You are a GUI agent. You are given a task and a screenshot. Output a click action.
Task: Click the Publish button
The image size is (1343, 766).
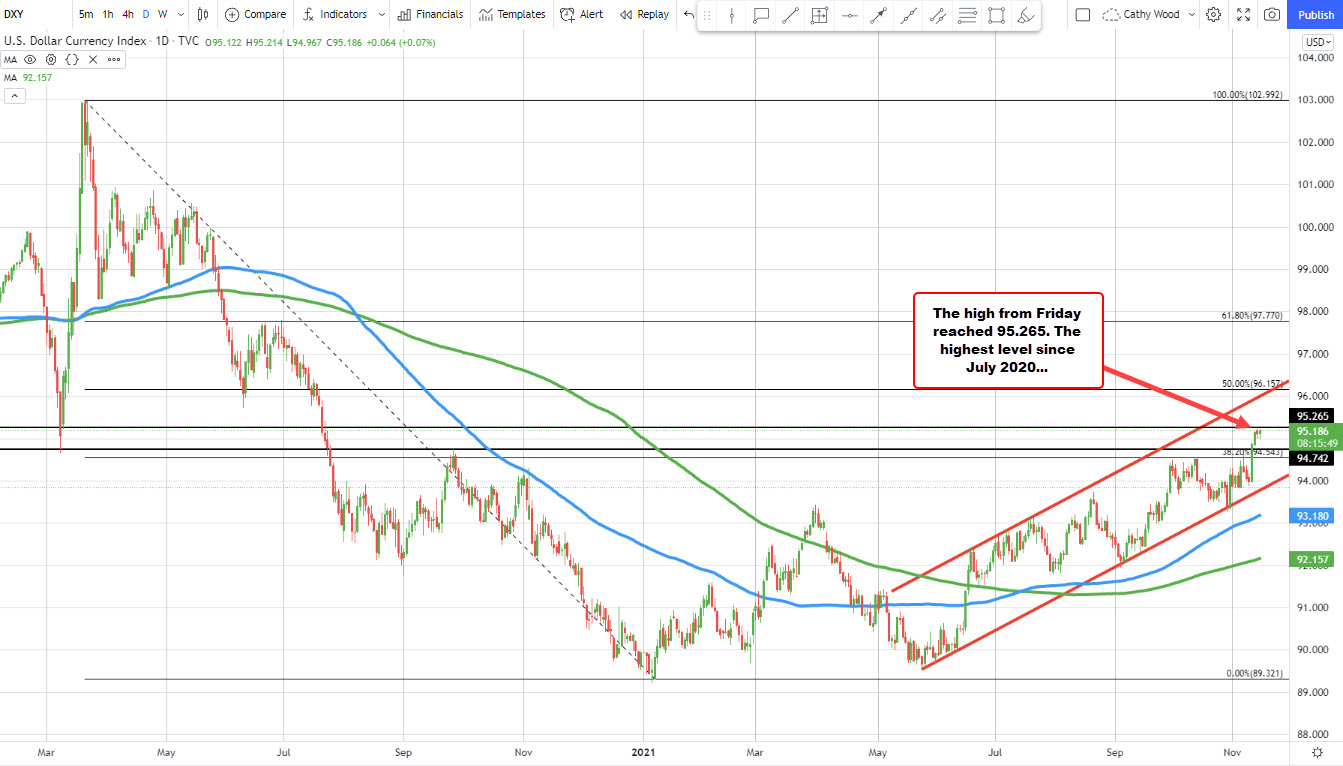pos(1315,14)
